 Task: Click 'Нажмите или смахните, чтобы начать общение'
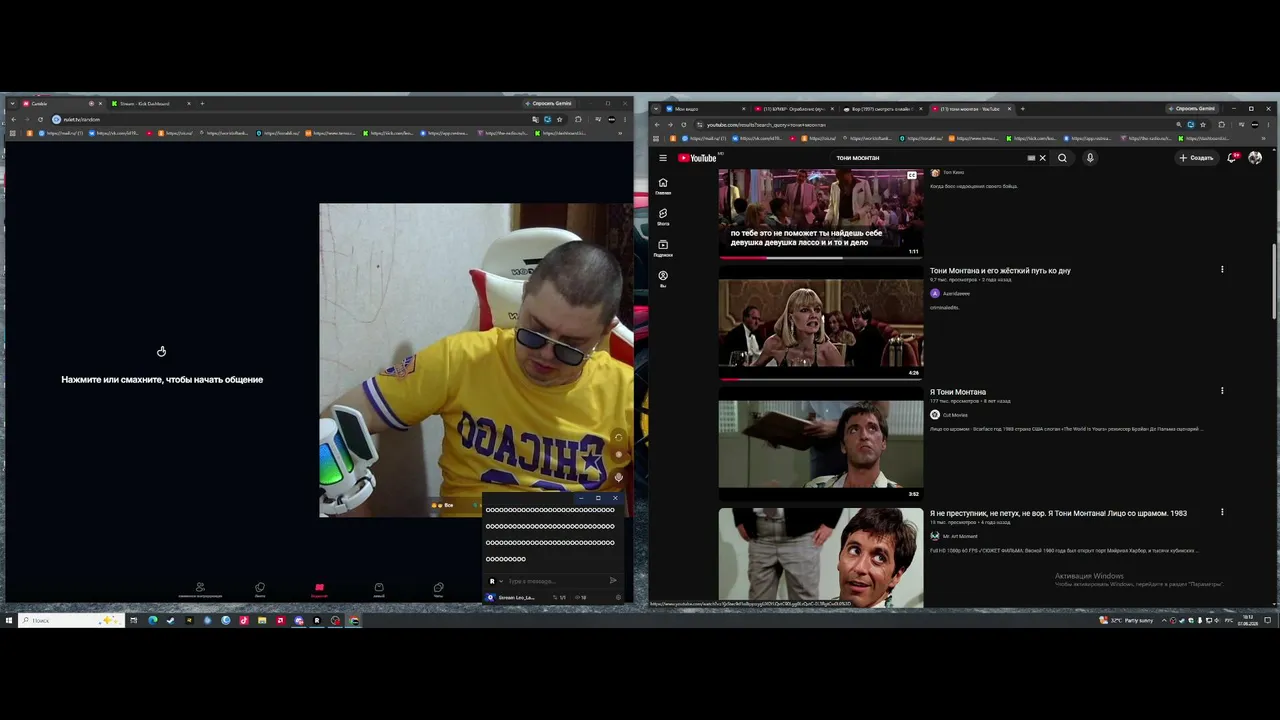162,380
